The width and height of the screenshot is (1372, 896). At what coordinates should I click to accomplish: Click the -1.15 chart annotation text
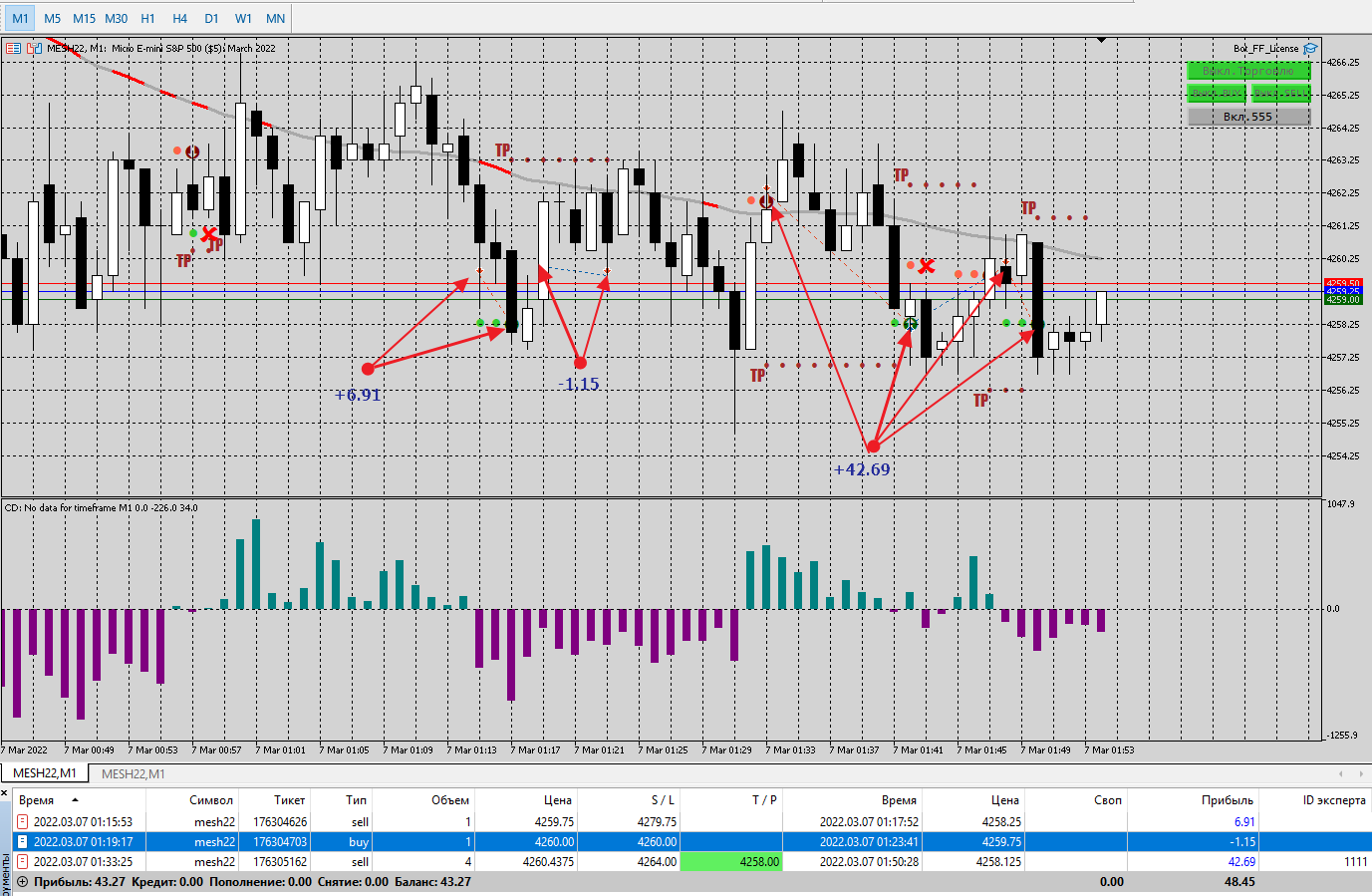coord(579,385)
